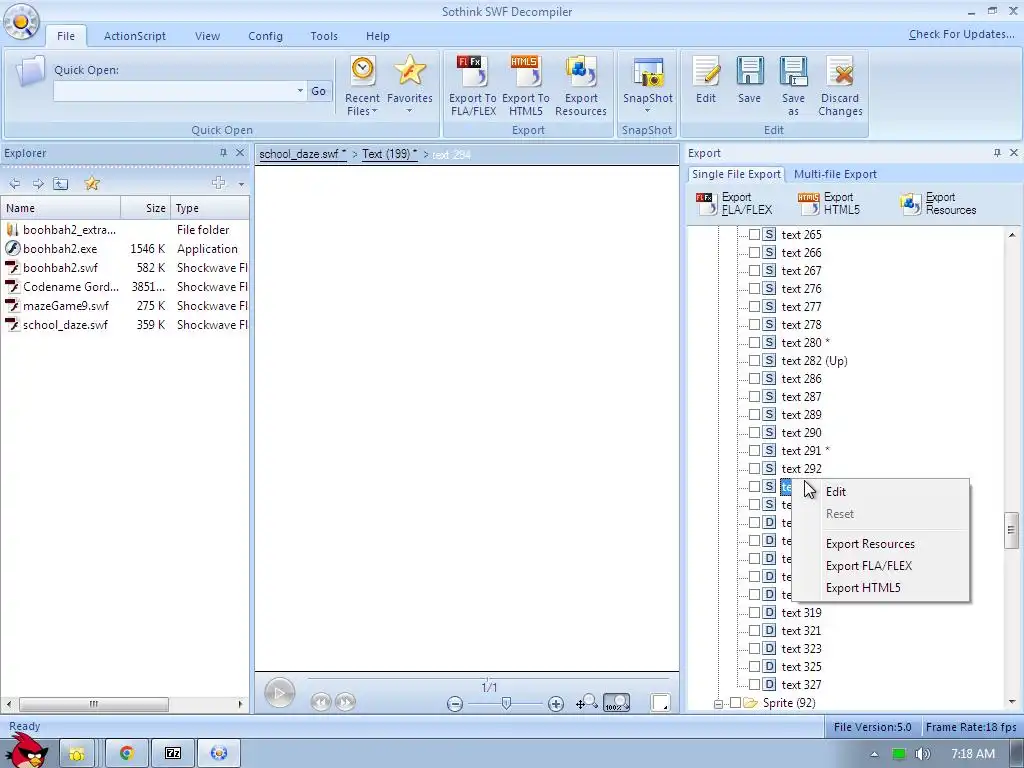
Task: Check the text 280 checkbox
Action: click(x=754, y=342)
